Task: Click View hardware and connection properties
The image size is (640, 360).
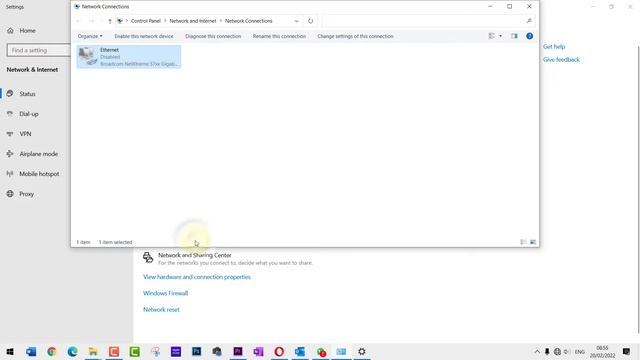Action: 197,277
